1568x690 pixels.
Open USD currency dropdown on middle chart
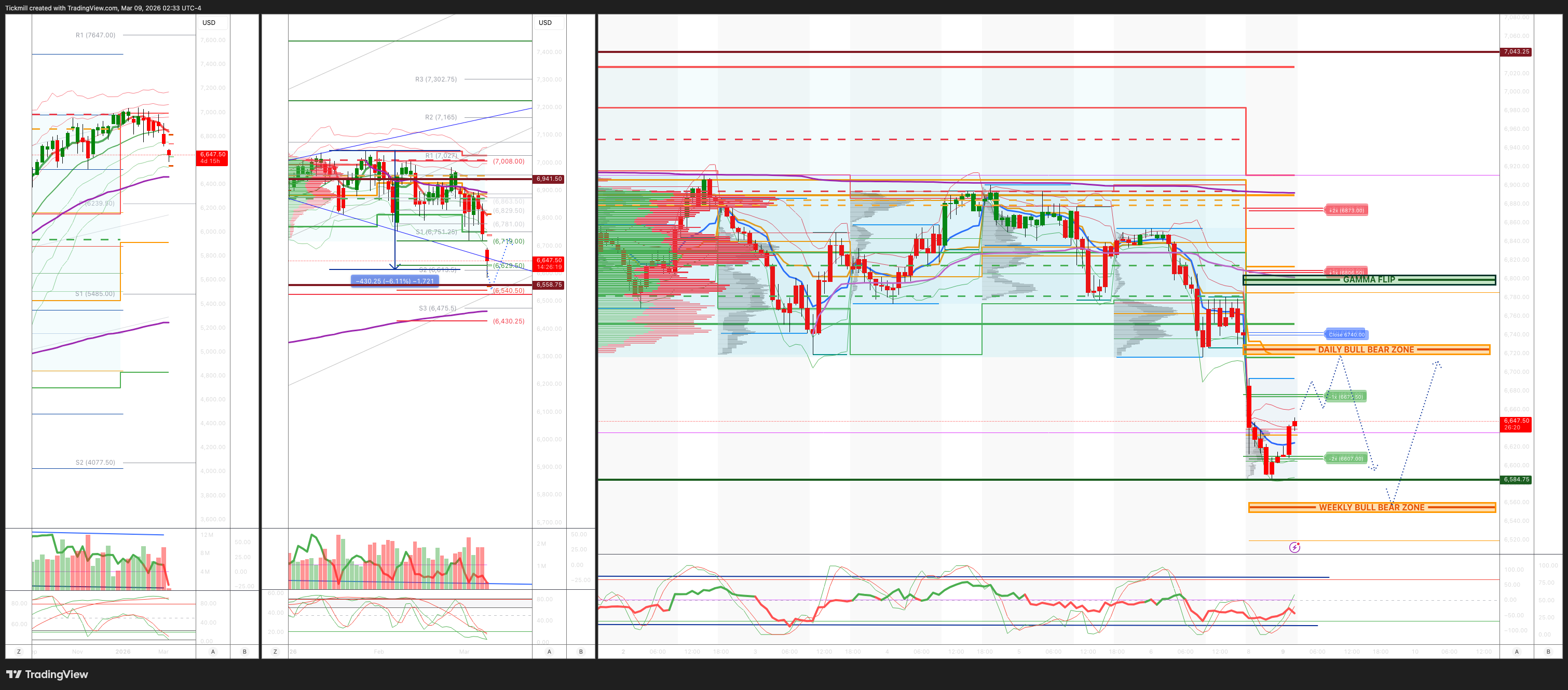(546, 22)
